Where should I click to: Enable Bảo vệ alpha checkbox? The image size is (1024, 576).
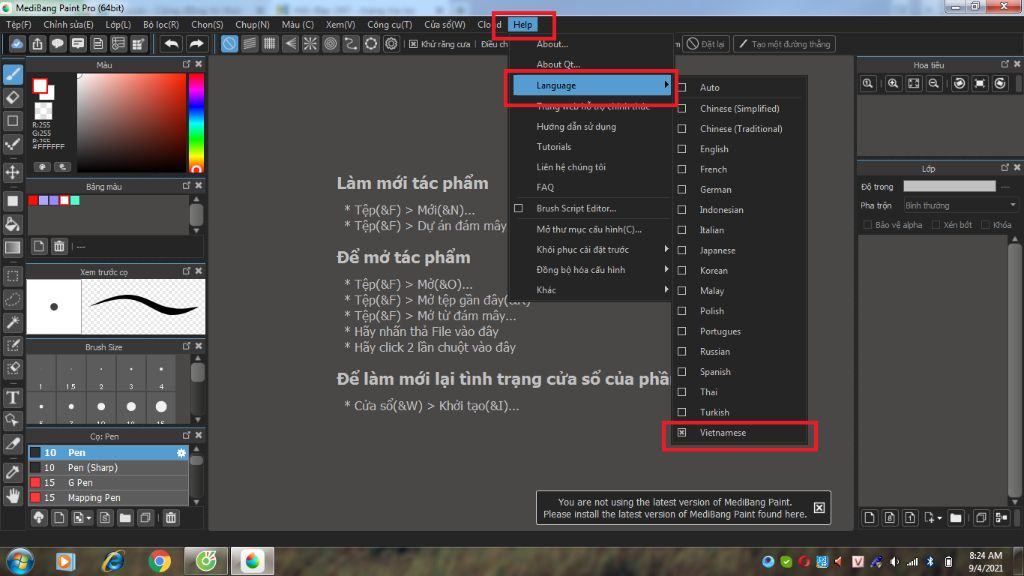[867, 225]
